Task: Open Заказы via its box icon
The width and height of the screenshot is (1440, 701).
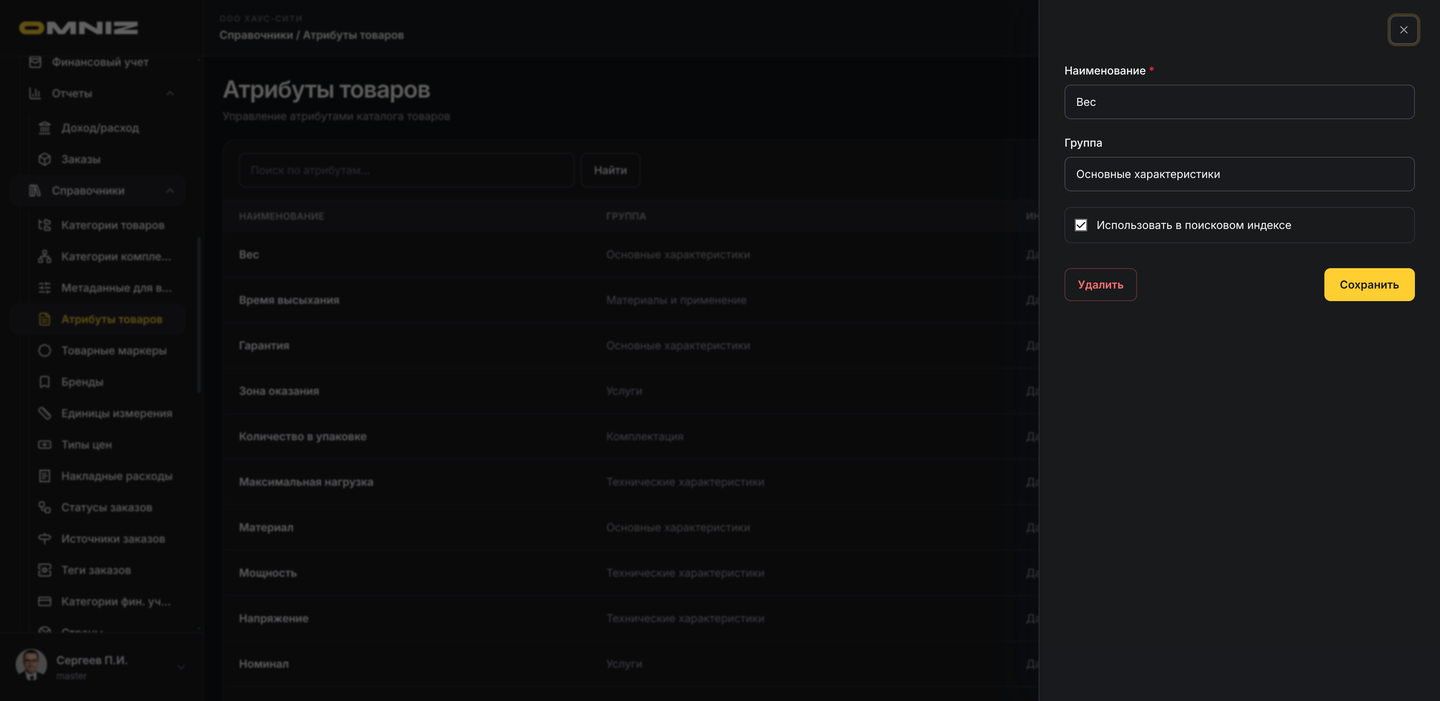Action: tap(44, 159)
